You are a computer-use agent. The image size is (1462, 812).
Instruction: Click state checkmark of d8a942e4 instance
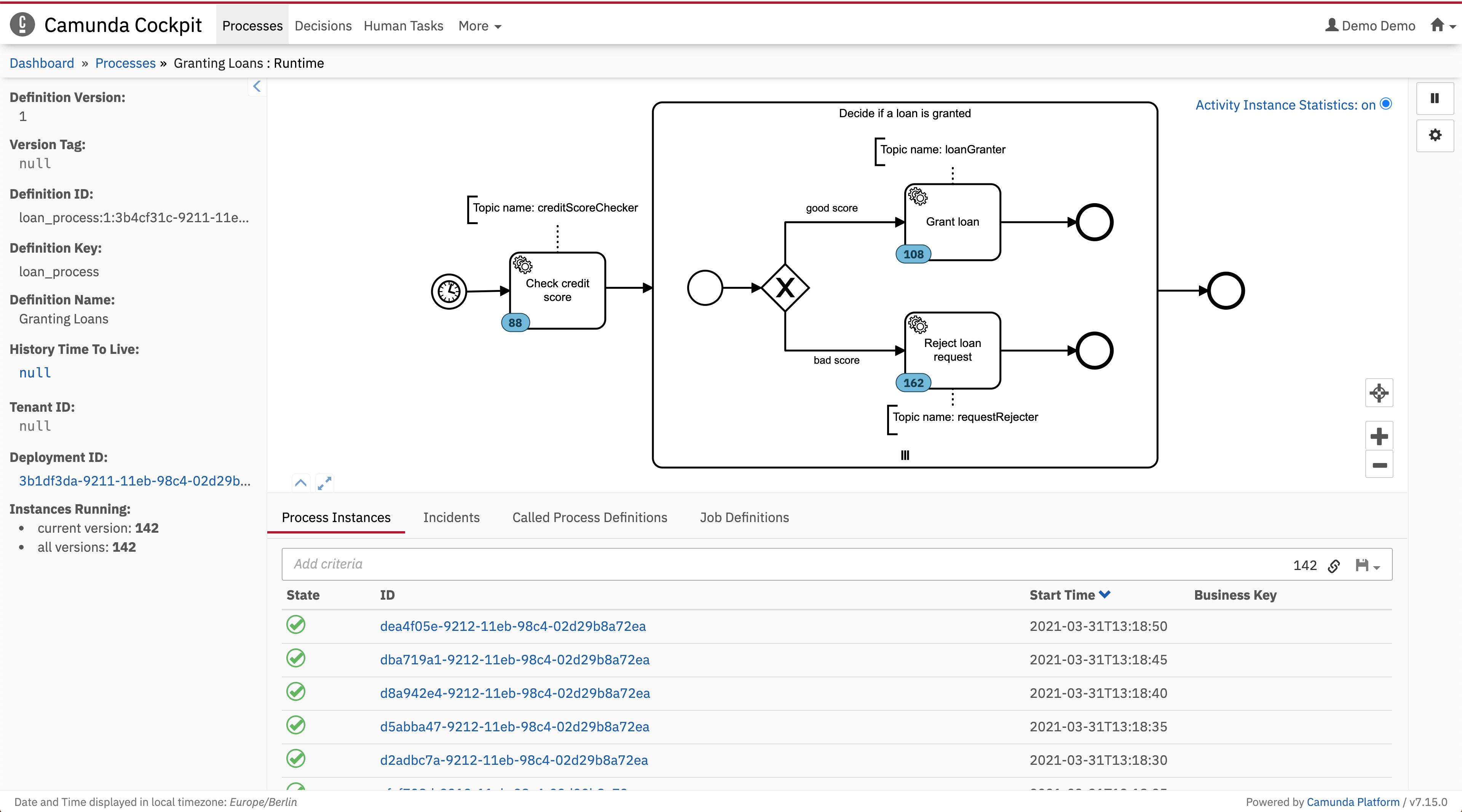[296, 691]
